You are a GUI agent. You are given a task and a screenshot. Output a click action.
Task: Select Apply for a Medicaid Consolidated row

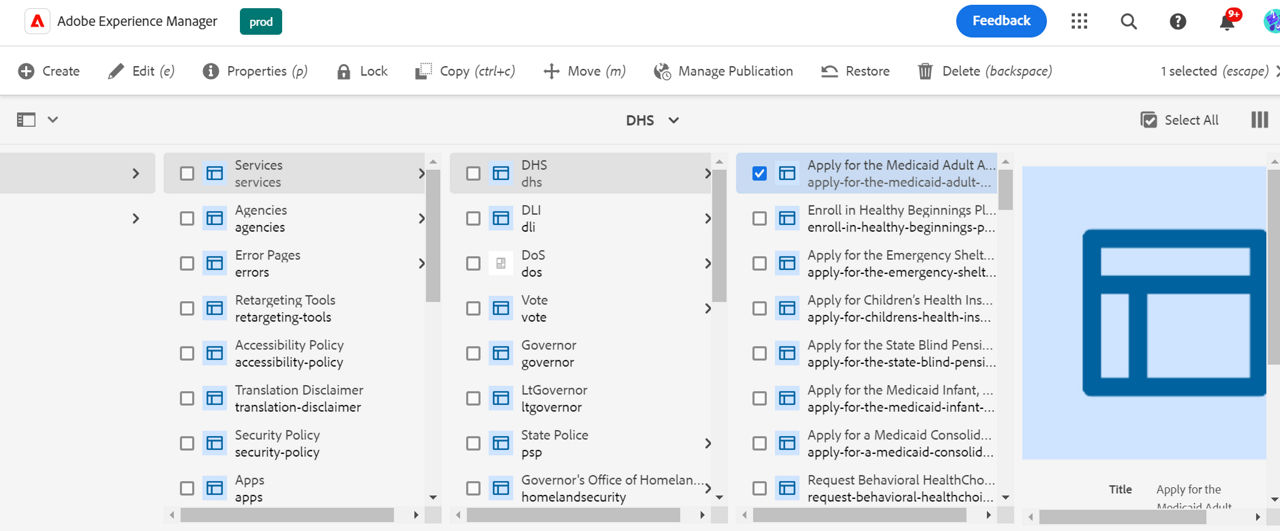(x=867, y=443)
